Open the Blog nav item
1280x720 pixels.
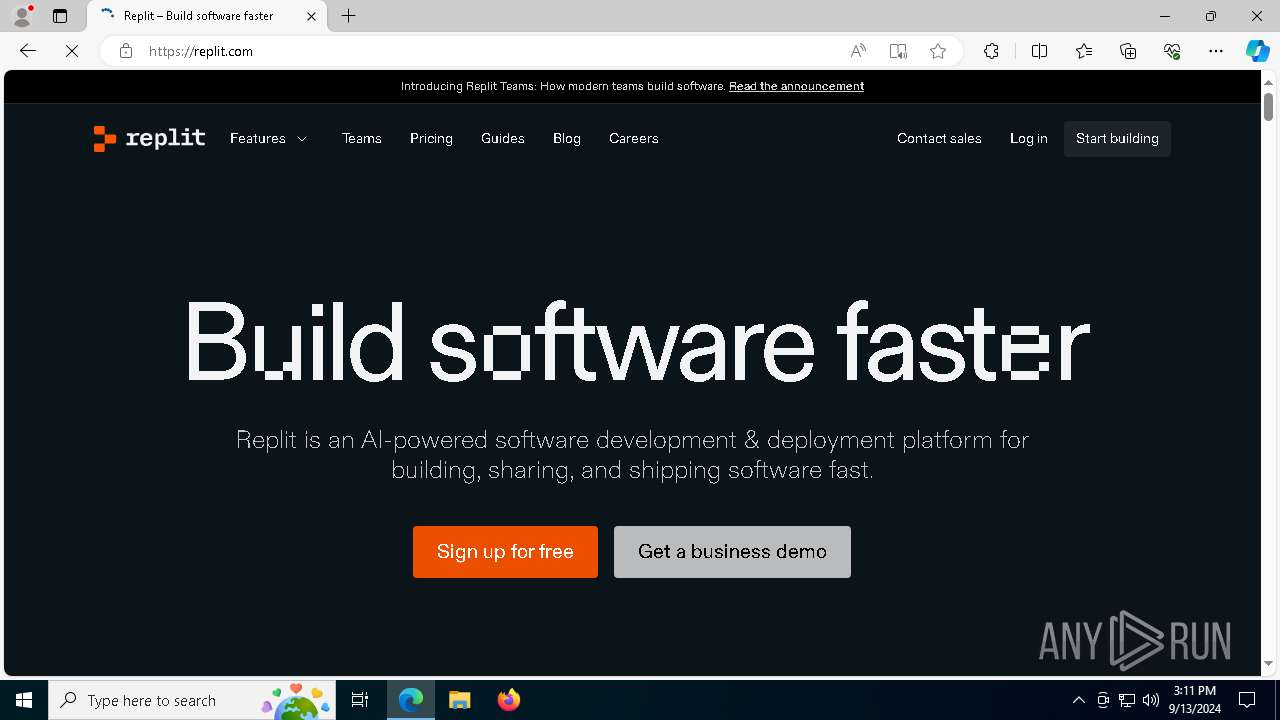[x=567, y=138]
